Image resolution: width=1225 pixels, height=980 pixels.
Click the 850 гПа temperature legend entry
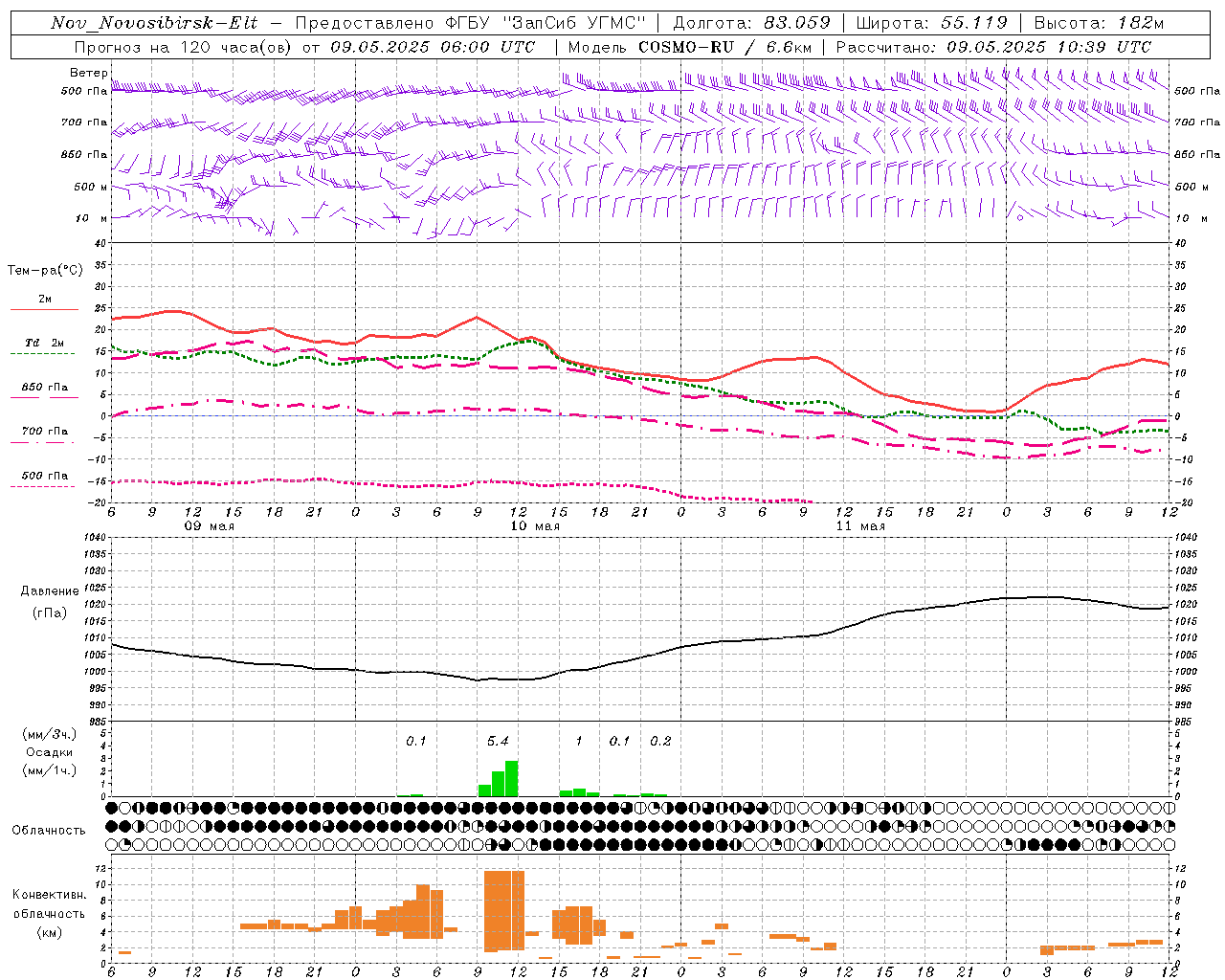(x=45, y=388)
